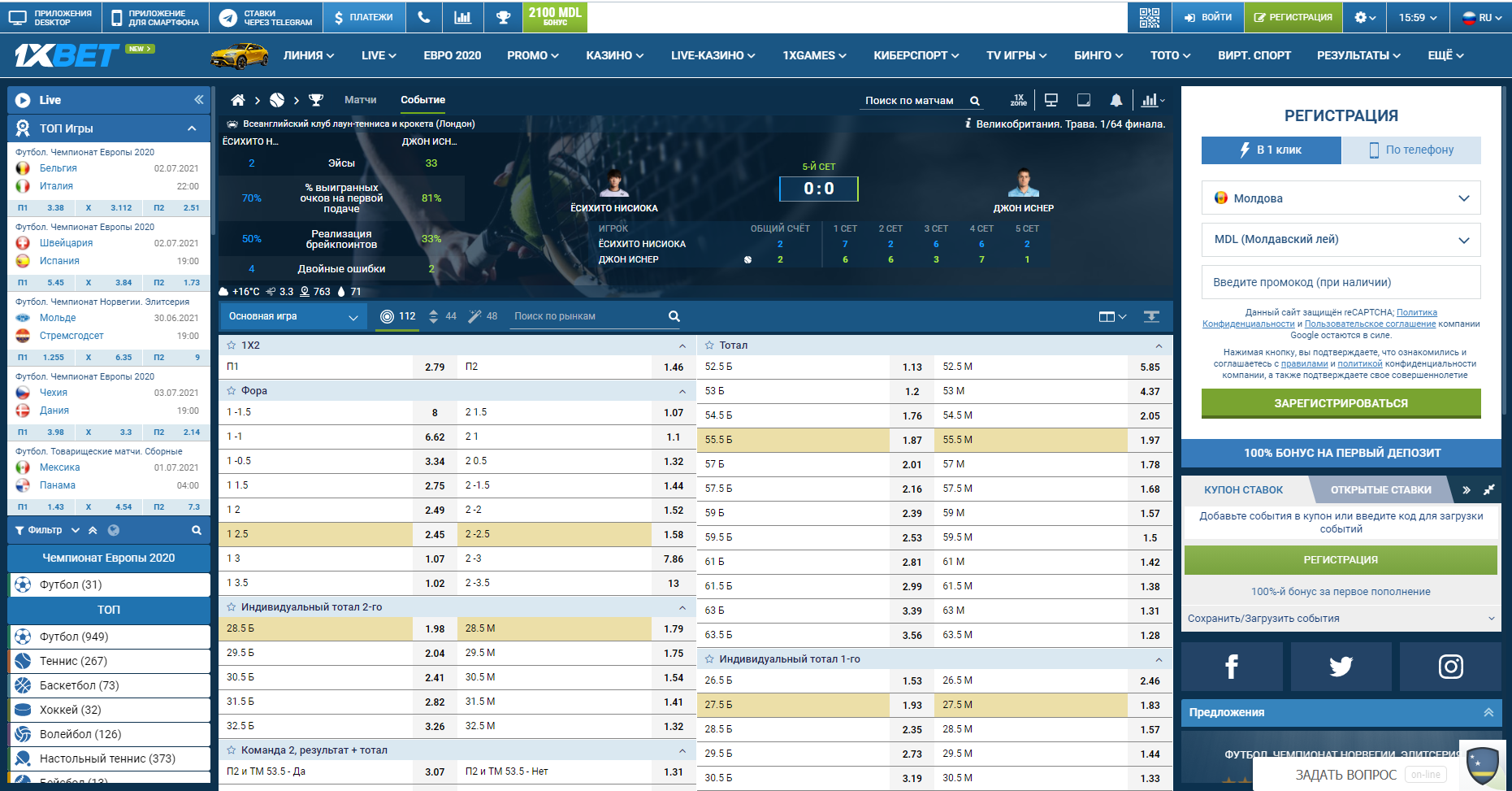Viewport: 1512px width, 791px height.
Task: Expand bet slip with double chevron
Action: 1466,489
